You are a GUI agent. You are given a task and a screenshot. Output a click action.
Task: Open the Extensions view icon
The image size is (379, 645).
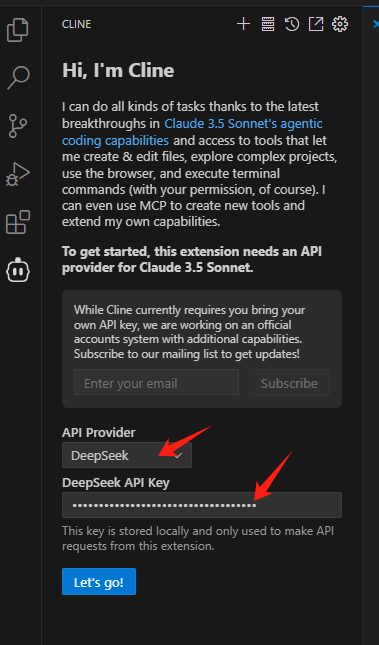tap(18, 222)
